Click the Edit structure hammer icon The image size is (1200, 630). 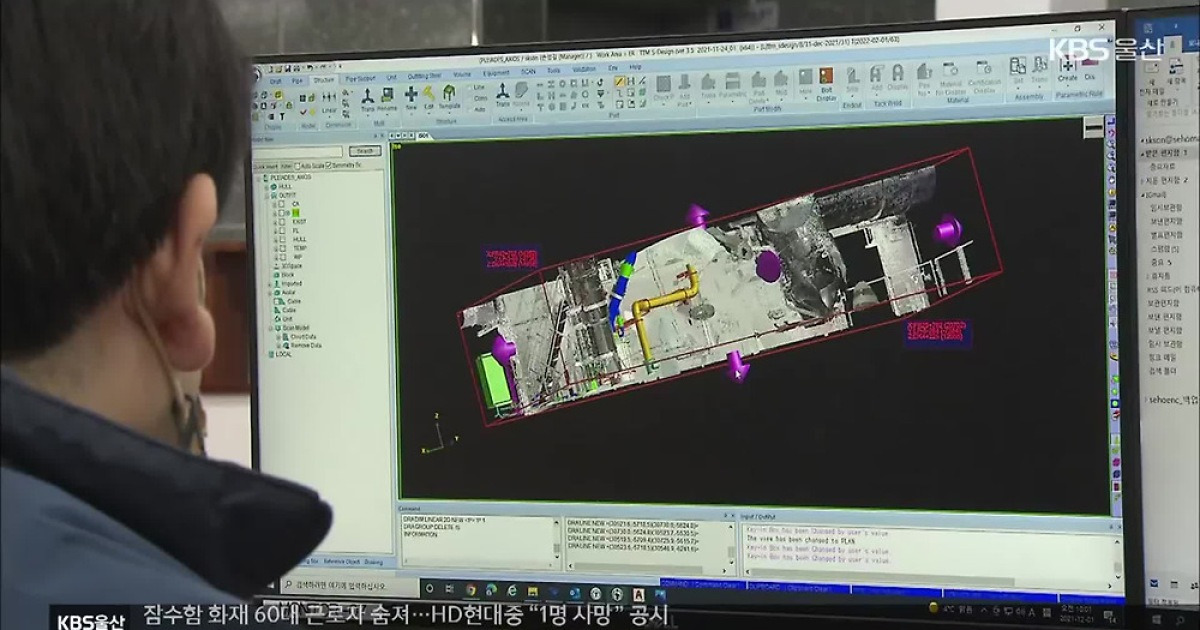tap(428, 93)
